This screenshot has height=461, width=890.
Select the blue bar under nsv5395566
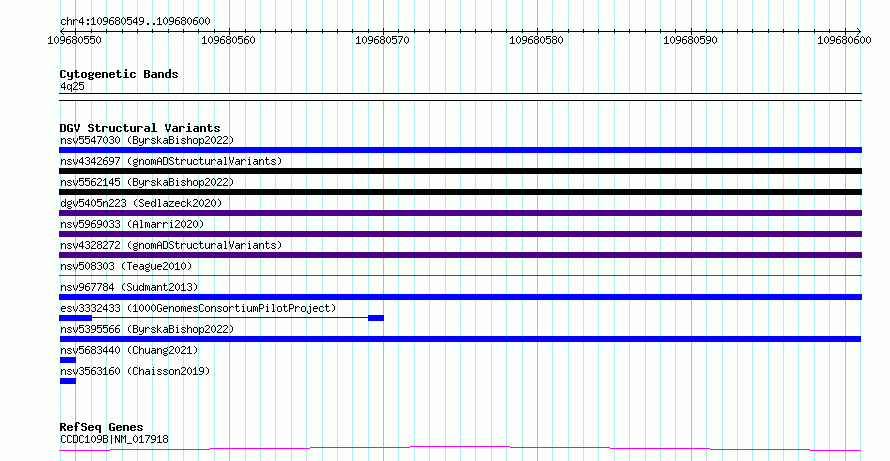pos(460,339)
